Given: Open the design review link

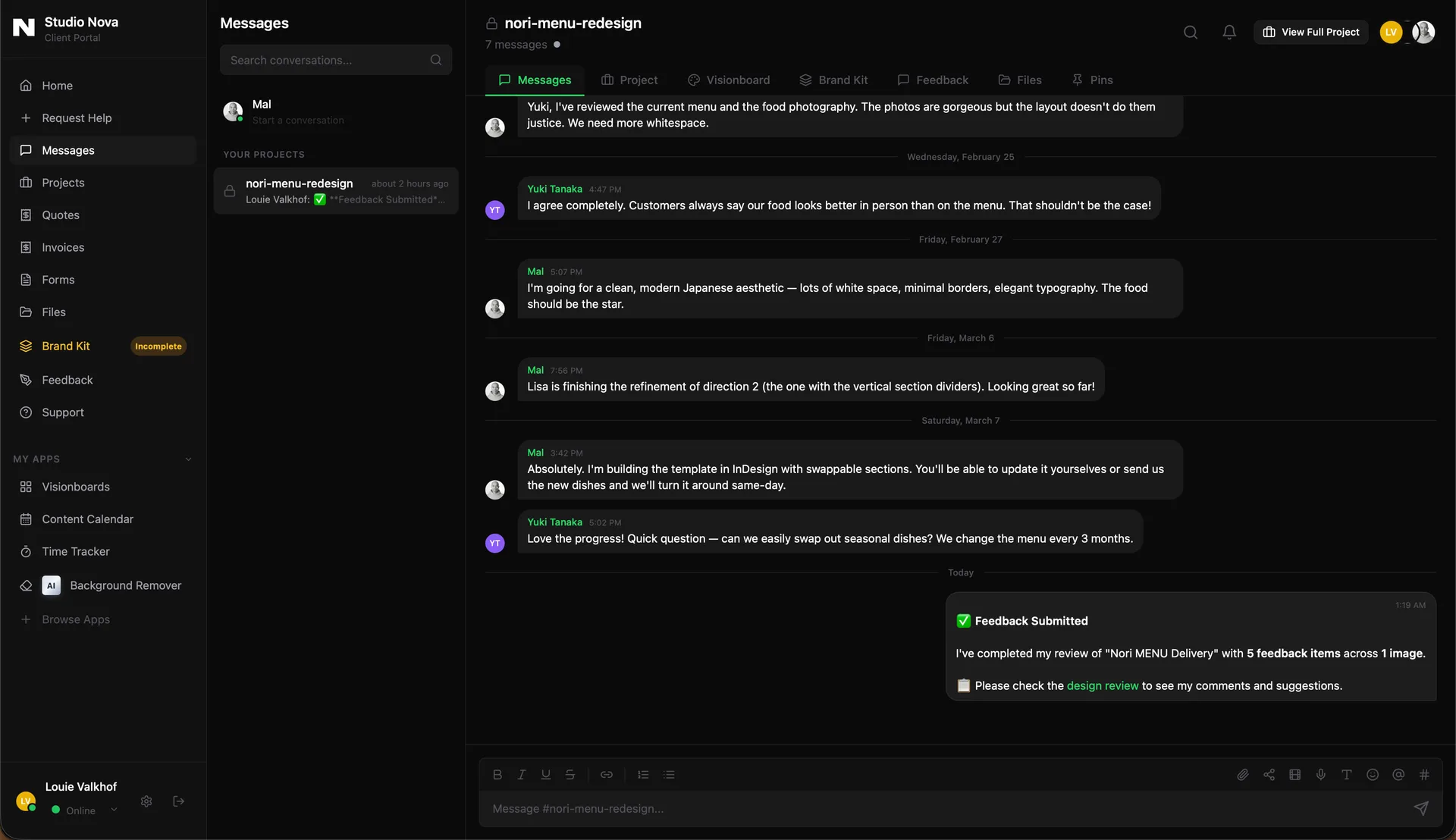Looking at the screenshot, I should pyautogui.click(x=1102, y=686).
